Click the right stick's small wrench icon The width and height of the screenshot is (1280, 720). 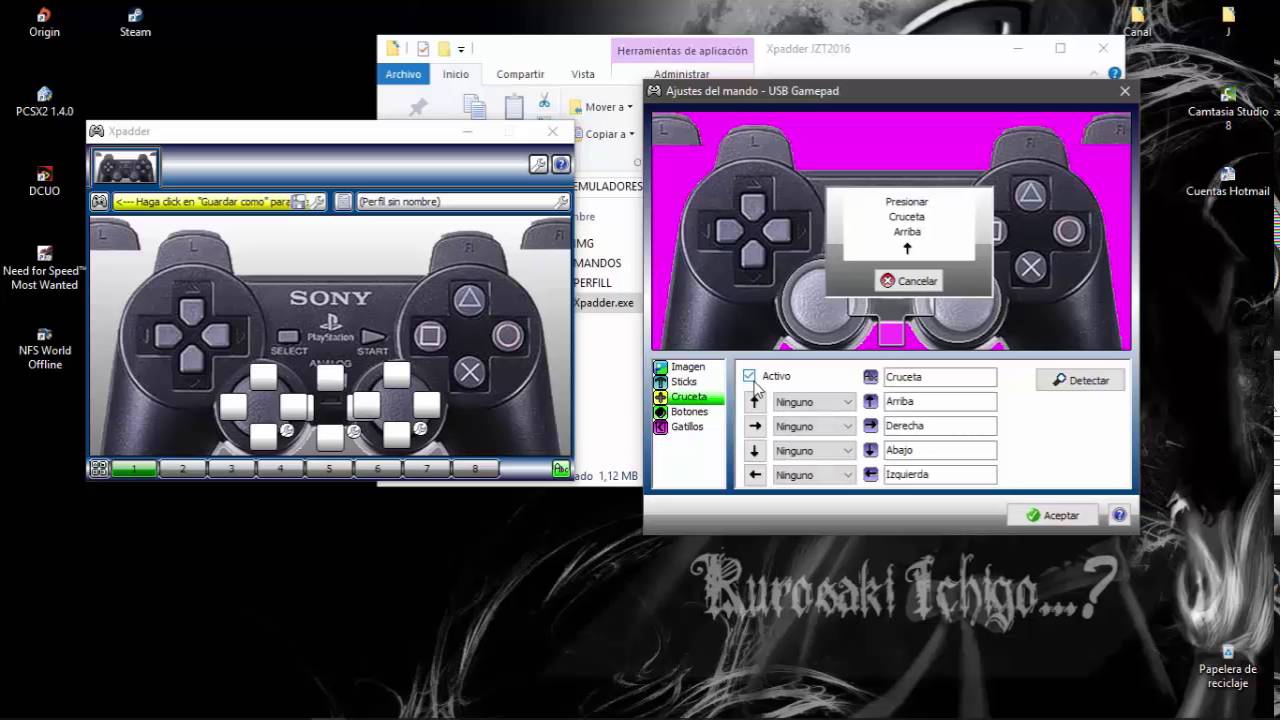pos(420,428)
